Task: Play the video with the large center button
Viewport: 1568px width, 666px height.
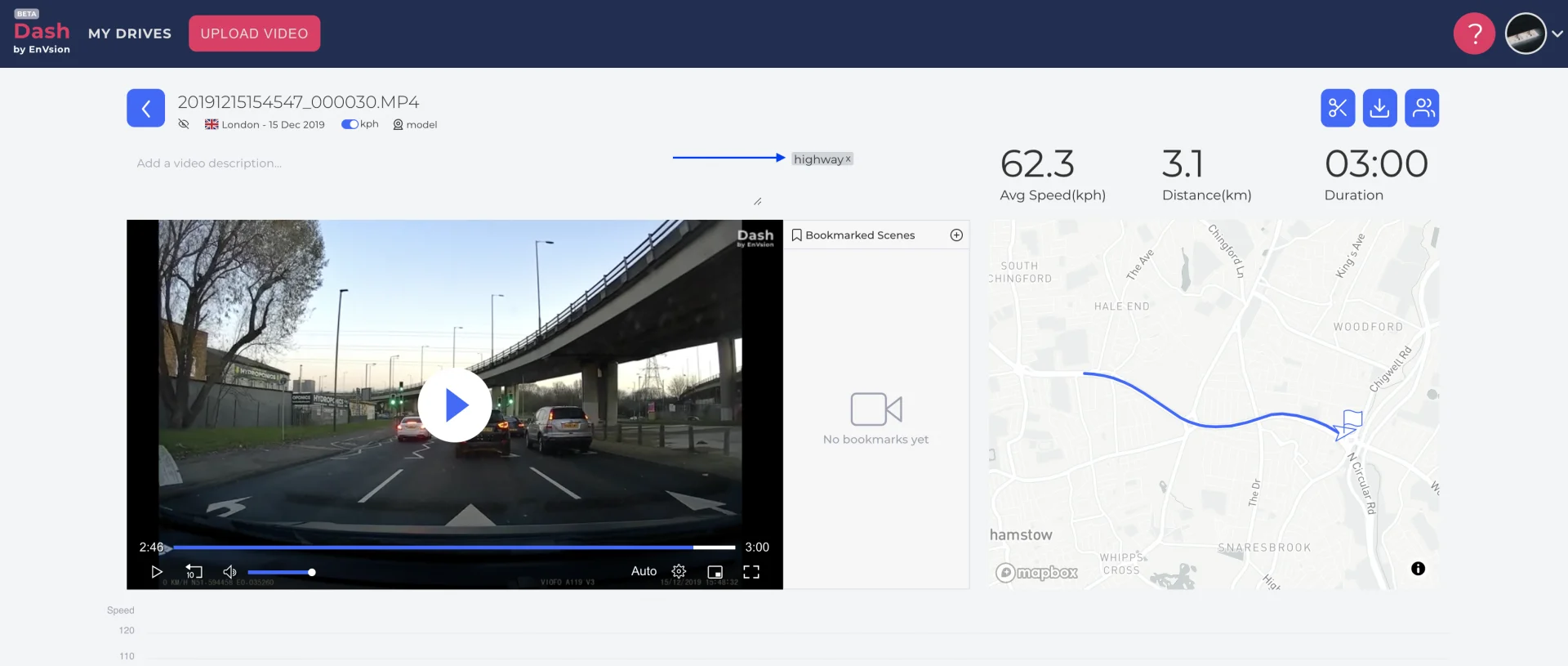Action: click(x=455, y=405)
